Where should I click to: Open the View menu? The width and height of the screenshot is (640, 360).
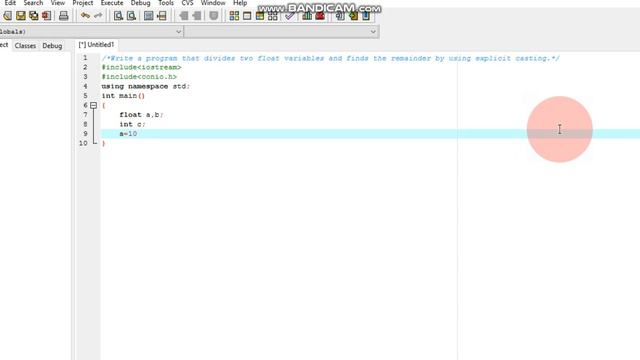coord(58,3)
